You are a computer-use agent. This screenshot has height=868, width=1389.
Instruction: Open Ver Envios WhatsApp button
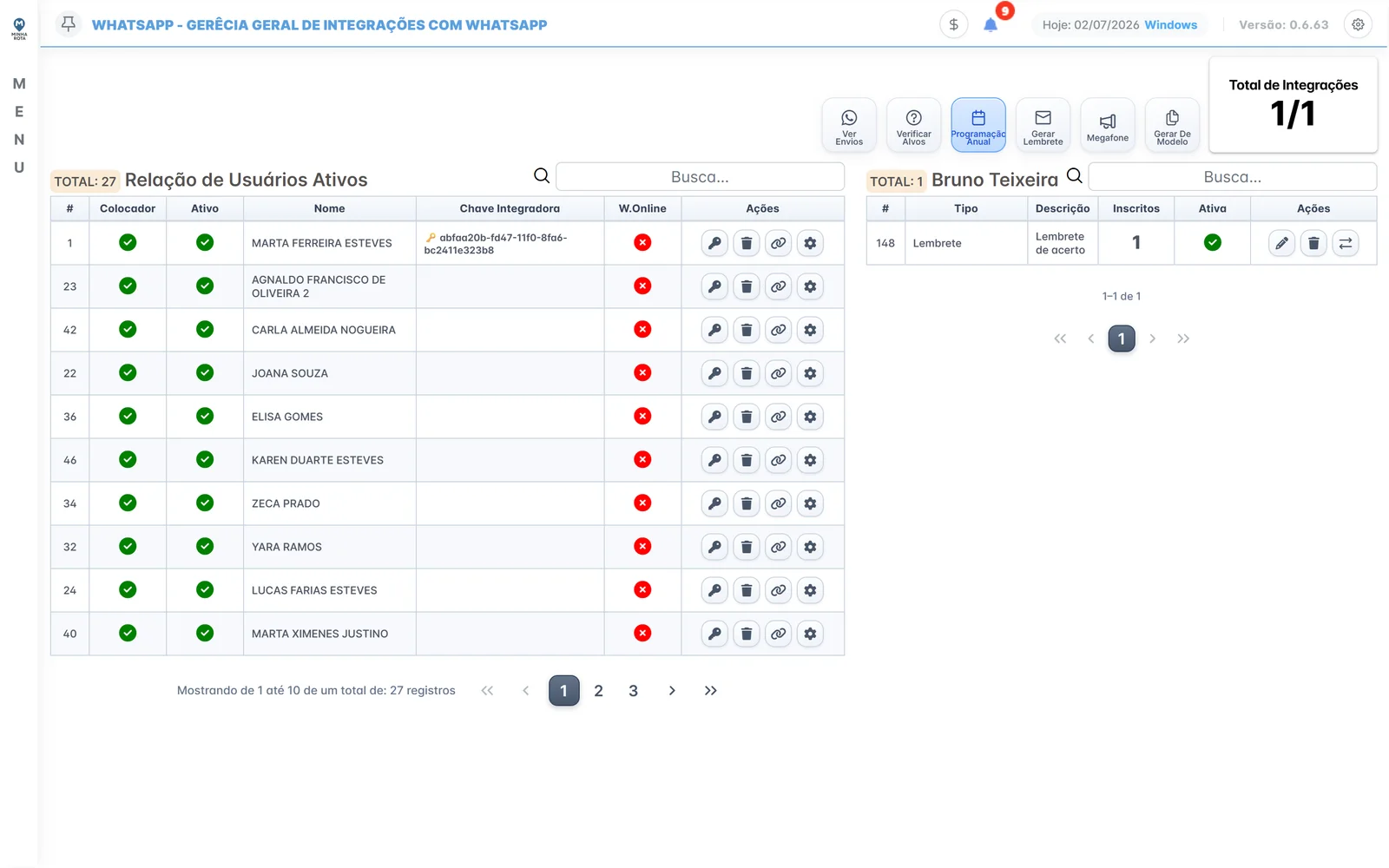(849, 126)
